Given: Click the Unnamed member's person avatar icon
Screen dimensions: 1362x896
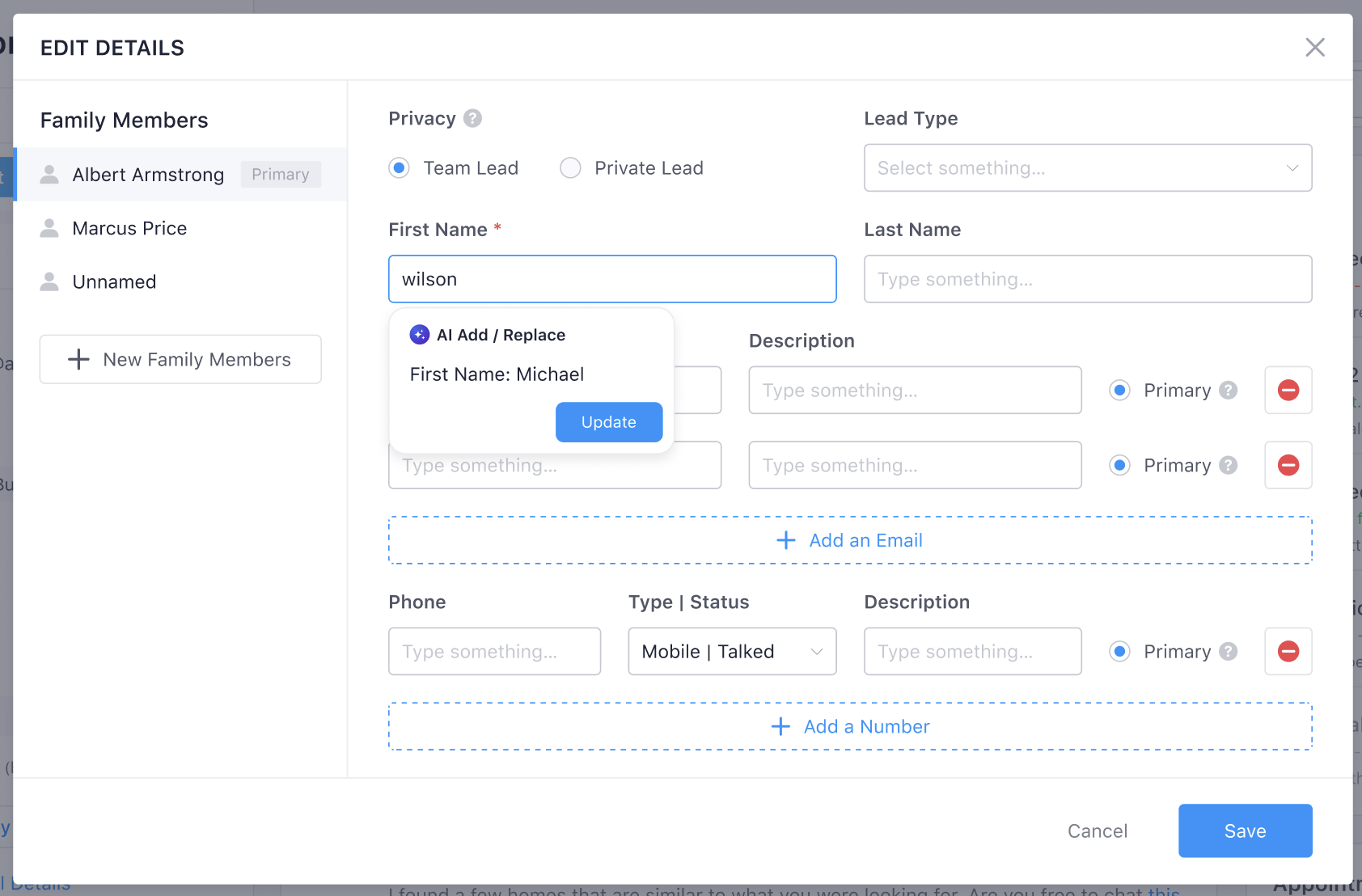Looking at the screenshot, I should coord(49,281).
